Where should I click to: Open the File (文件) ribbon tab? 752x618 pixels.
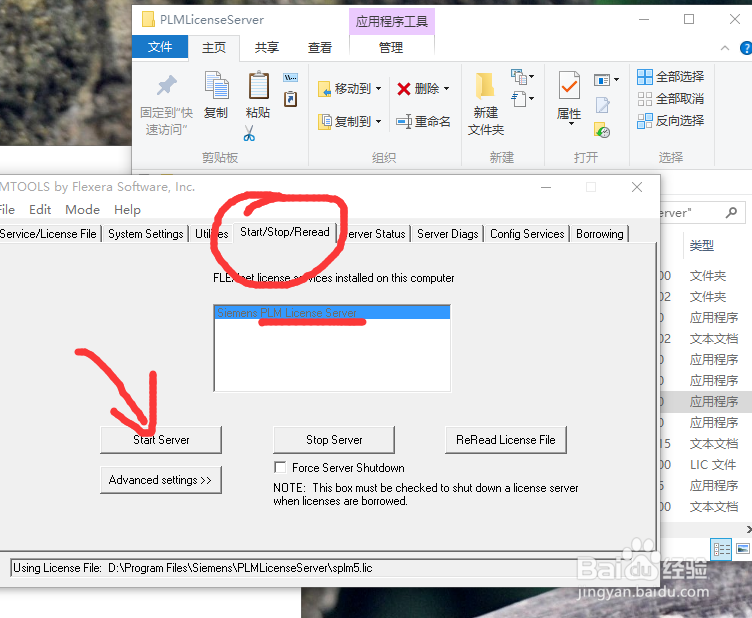point(160,47)
